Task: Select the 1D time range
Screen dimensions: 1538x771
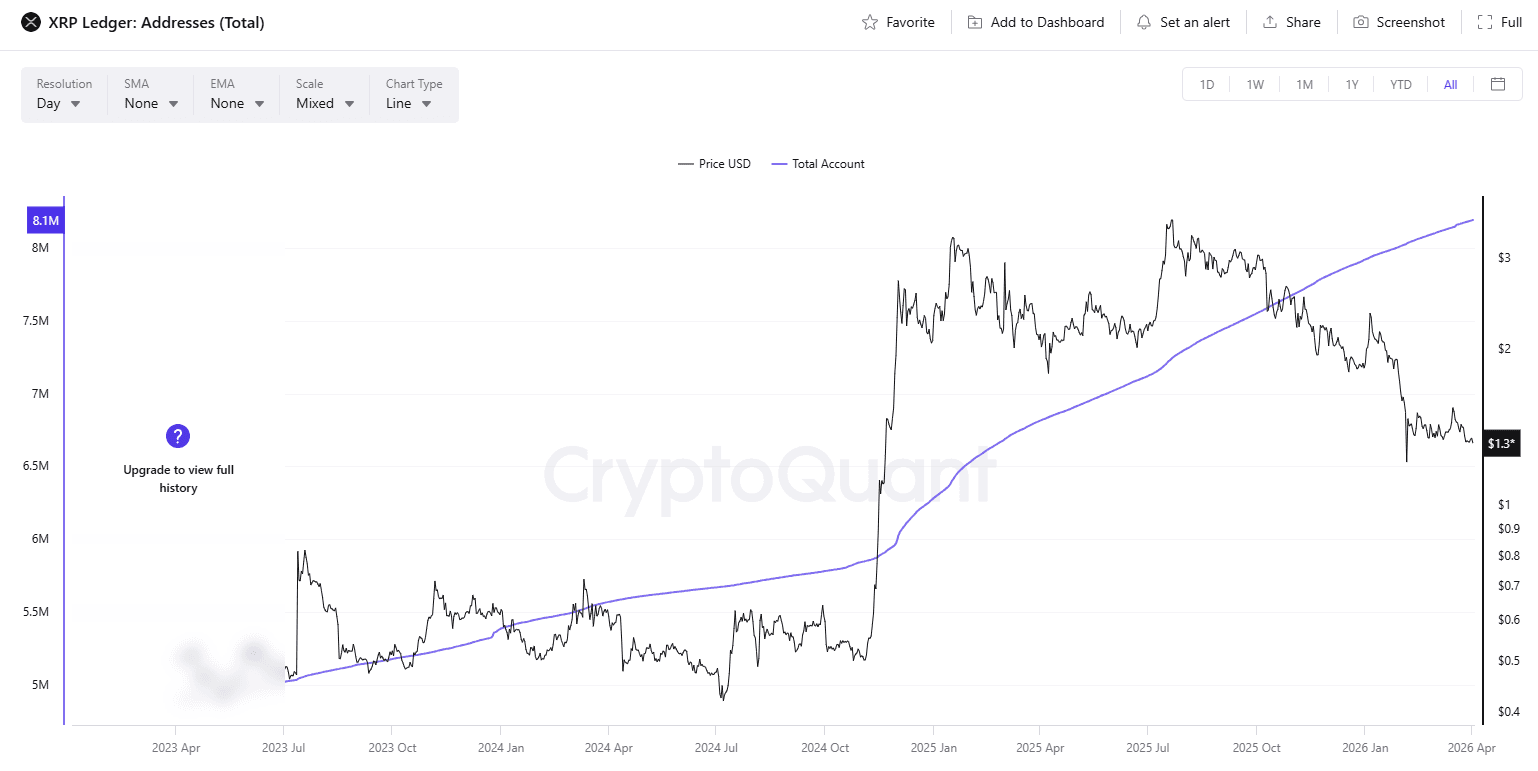Action: (1207, 85)
